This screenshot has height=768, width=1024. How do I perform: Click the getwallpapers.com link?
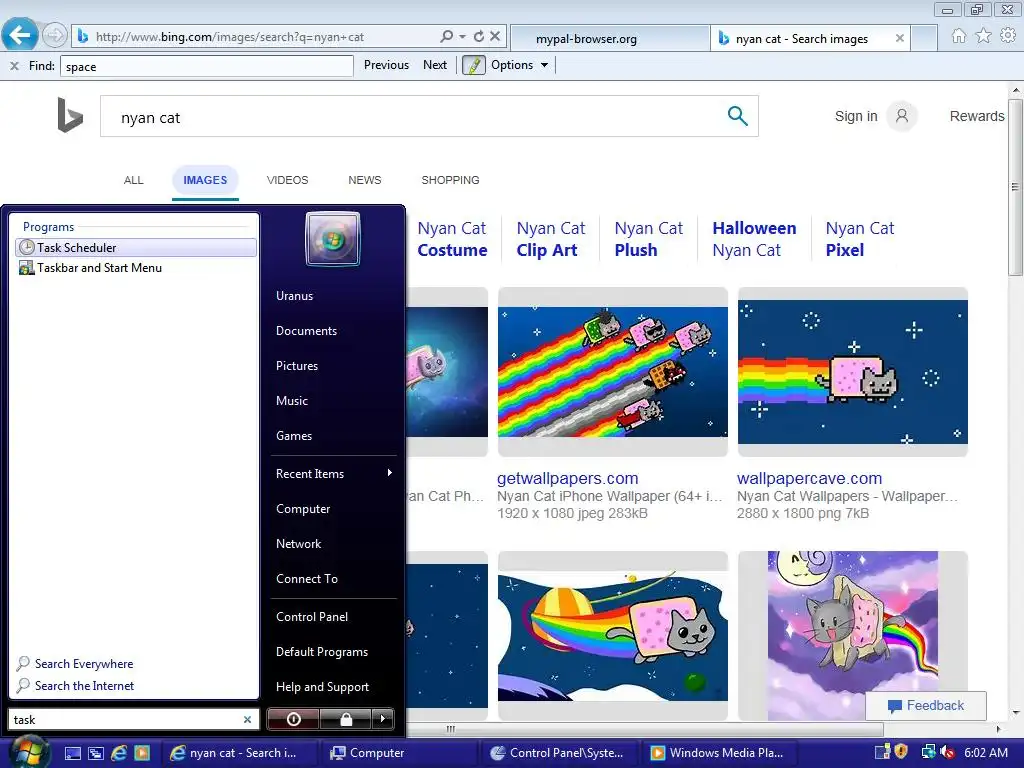pyautogui.click(x=568, y=478)
